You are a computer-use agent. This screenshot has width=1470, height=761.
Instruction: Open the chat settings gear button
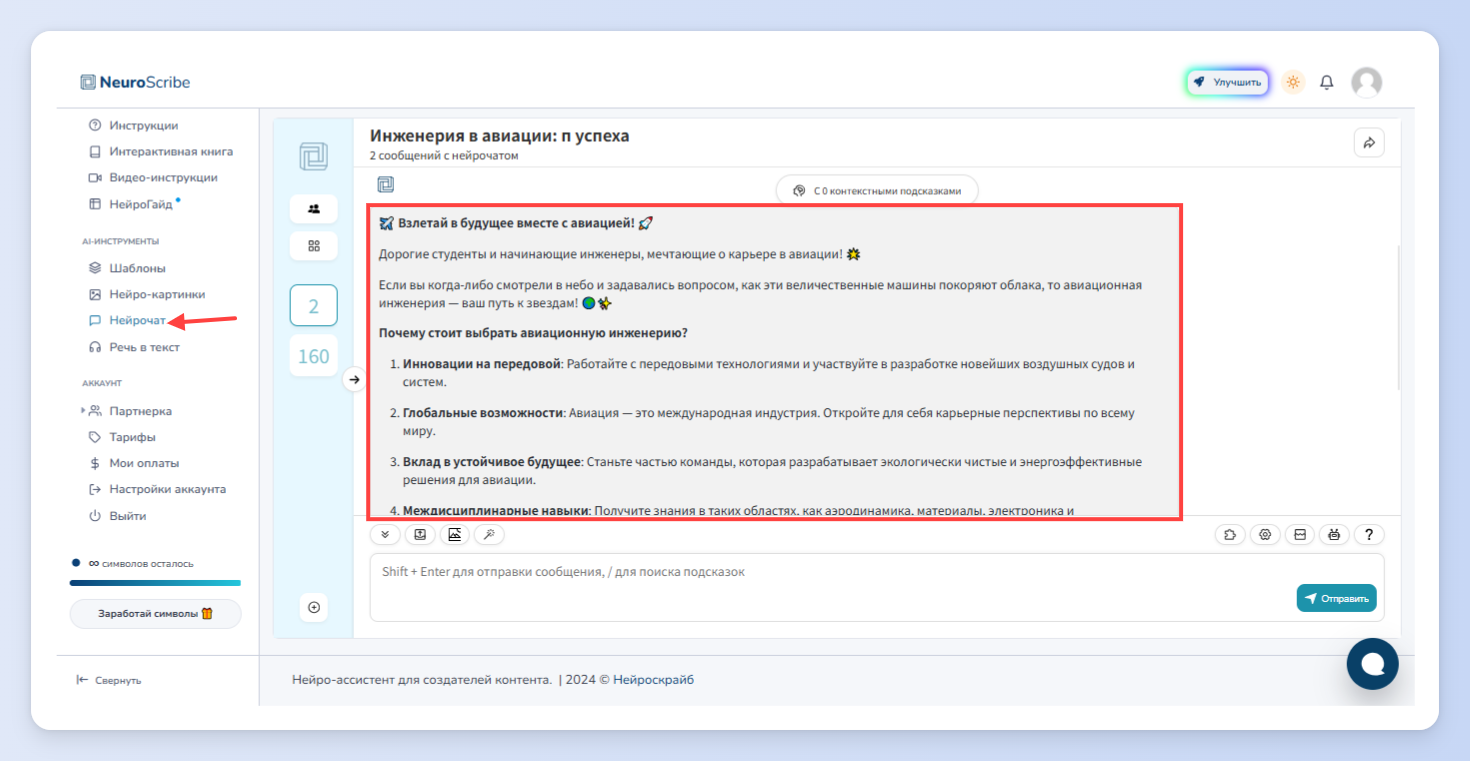(1265, 535)
